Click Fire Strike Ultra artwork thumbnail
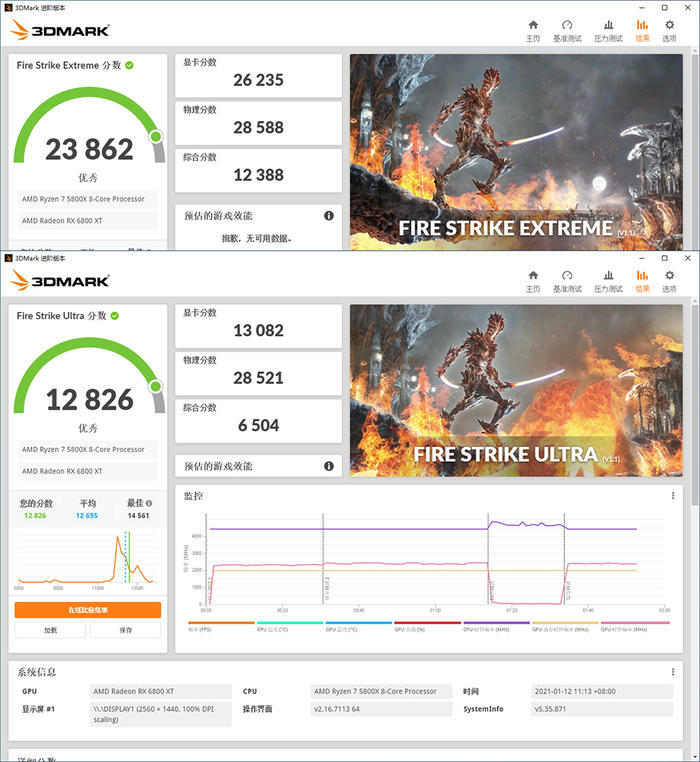 (516, 390)
